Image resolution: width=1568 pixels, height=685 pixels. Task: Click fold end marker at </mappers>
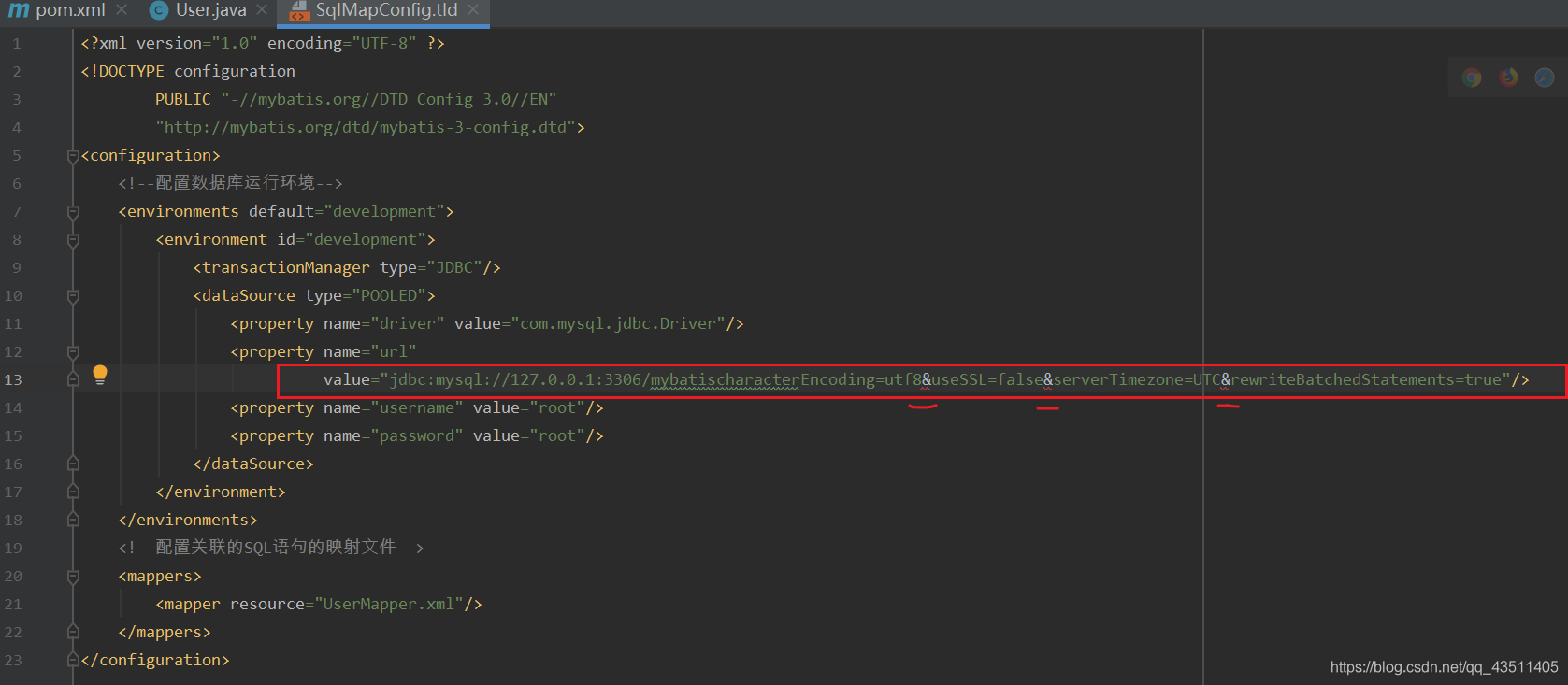[73, 632]
